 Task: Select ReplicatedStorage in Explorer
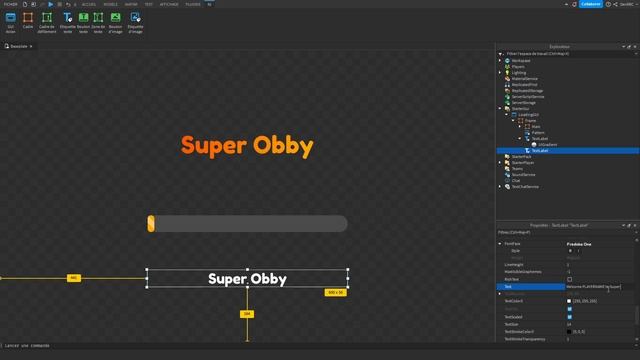point(527,91)
